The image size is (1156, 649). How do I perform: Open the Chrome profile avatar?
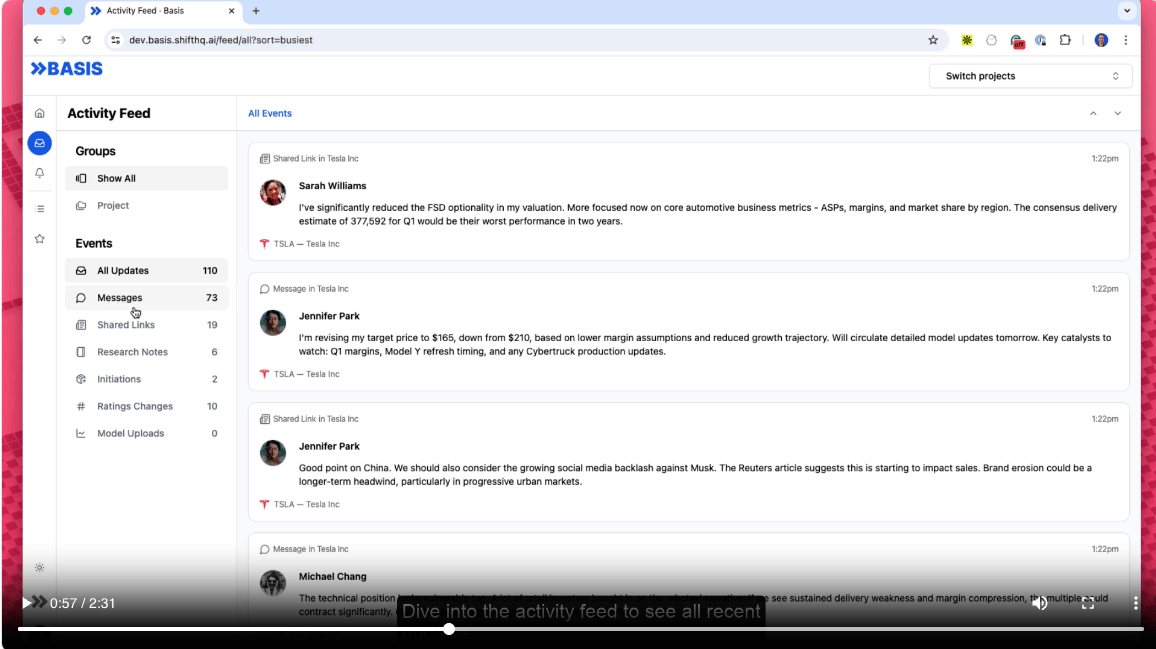(1101, 40)
